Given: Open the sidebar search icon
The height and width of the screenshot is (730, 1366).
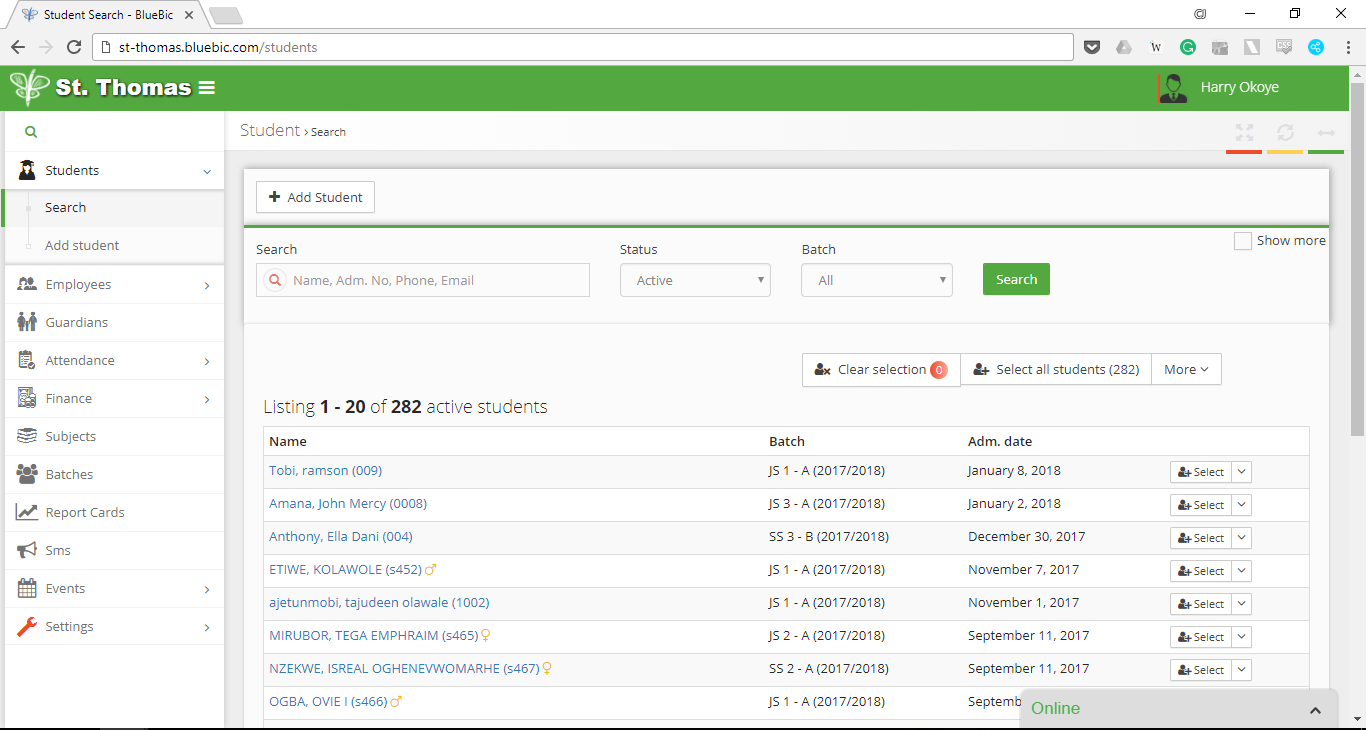Looking at the screenshot, I should click(30, 131).
